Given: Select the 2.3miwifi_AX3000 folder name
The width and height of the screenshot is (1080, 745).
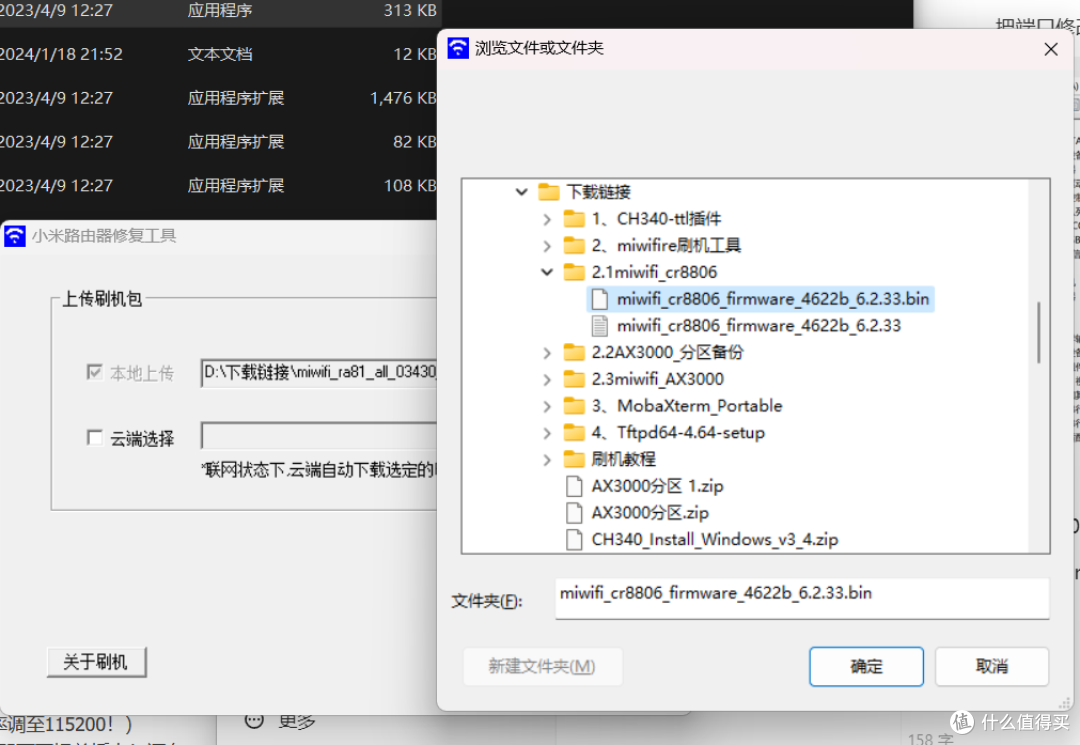Looking at the screenshot, I should 658,379.
